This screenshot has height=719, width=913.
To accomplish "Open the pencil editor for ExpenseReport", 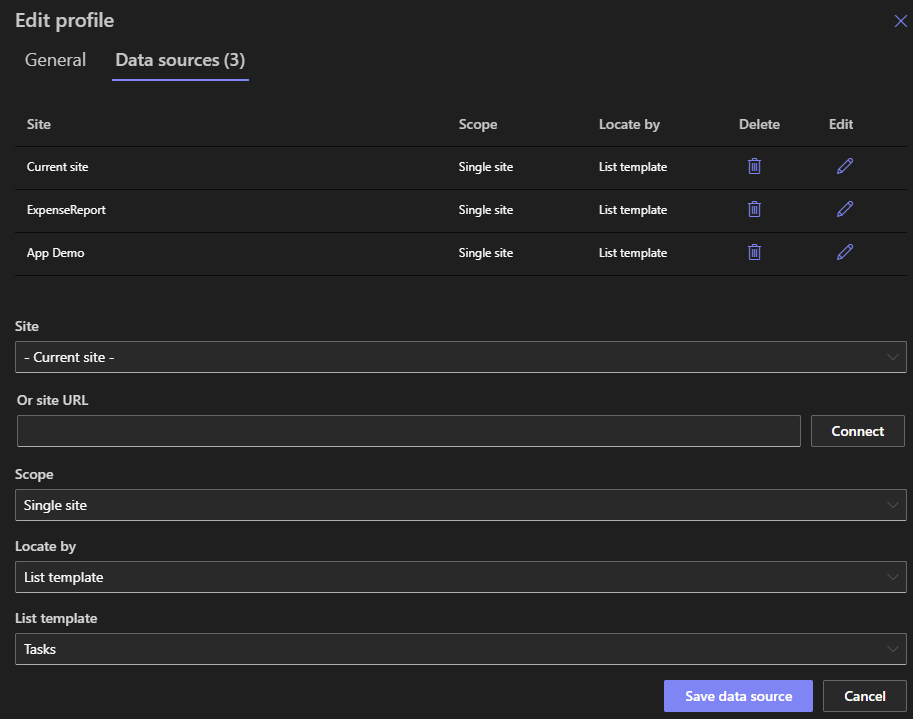I will [844, 210].
